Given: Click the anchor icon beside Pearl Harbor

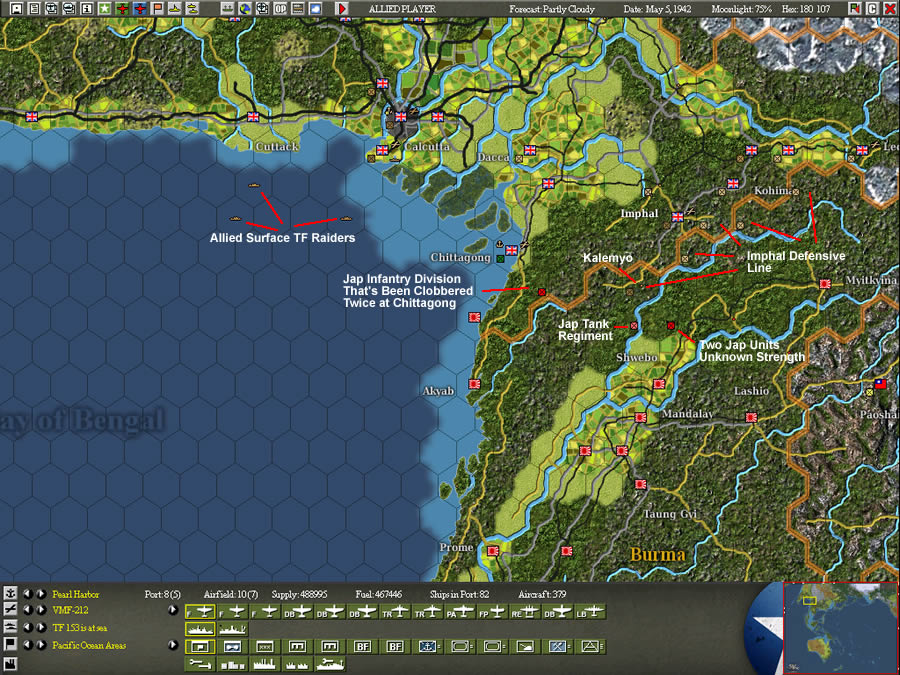Looking at the screenshot, I should click(x=10, y=593).
